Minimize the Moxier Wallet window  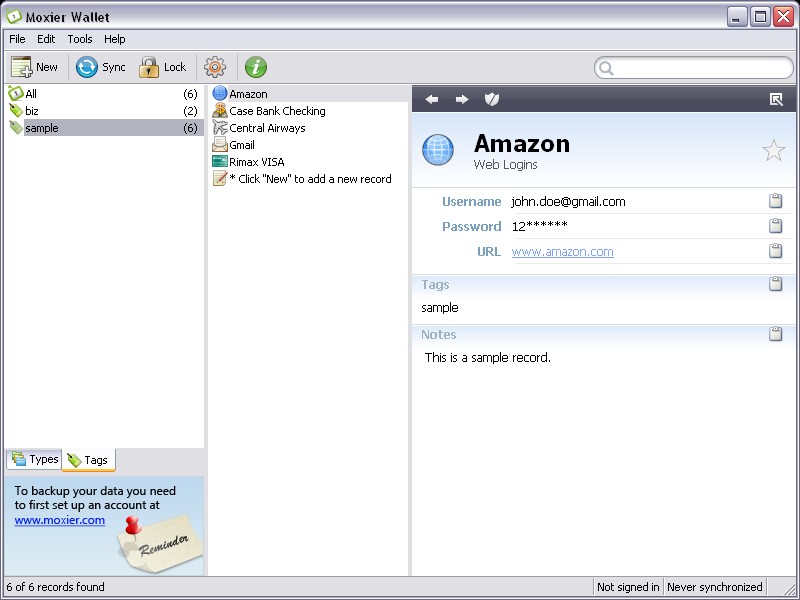coord(736,17)
